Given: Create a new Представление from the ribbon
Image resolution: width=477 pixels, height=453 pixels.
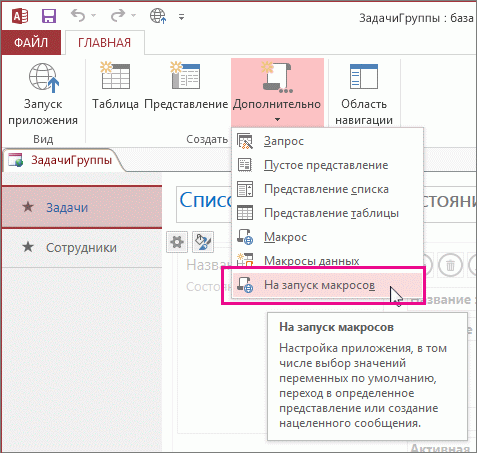Looking at the screenshot, I should 186,86.
